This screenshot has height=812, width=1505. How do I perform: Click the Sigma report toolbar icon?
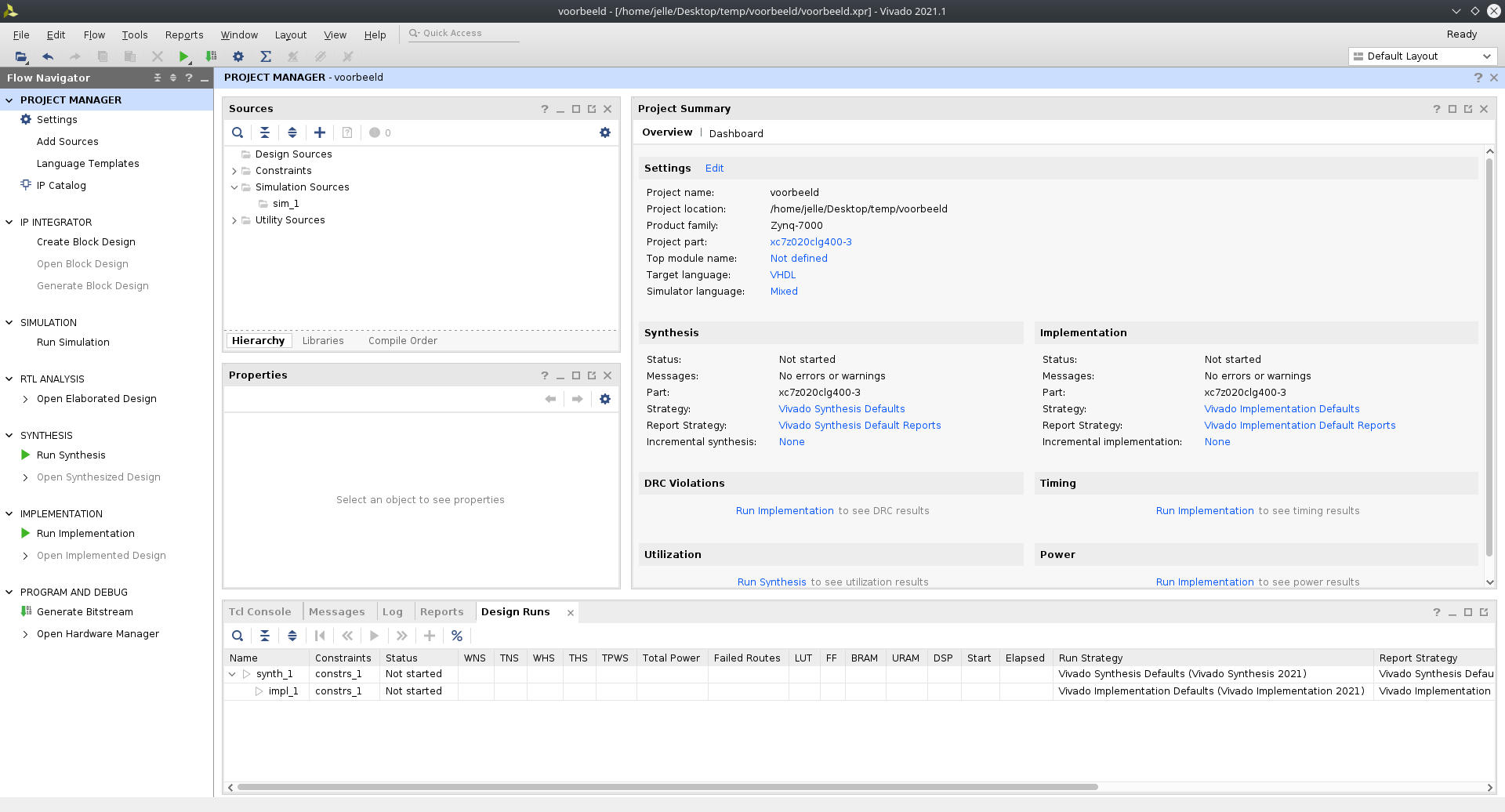coord(266,56)
